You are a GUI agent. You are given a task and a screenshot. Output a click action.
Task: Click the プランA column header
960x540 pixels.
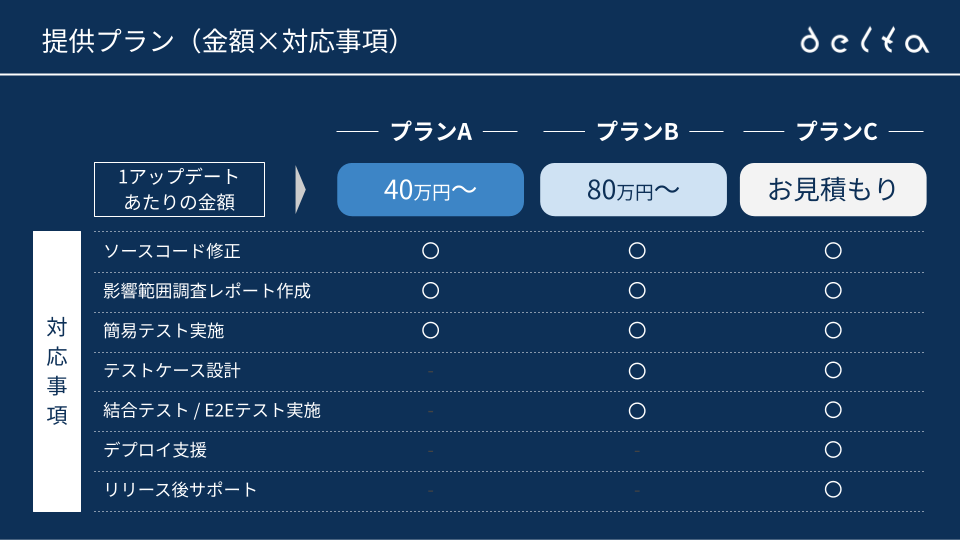pyautogui.click(x=430, y=131)
